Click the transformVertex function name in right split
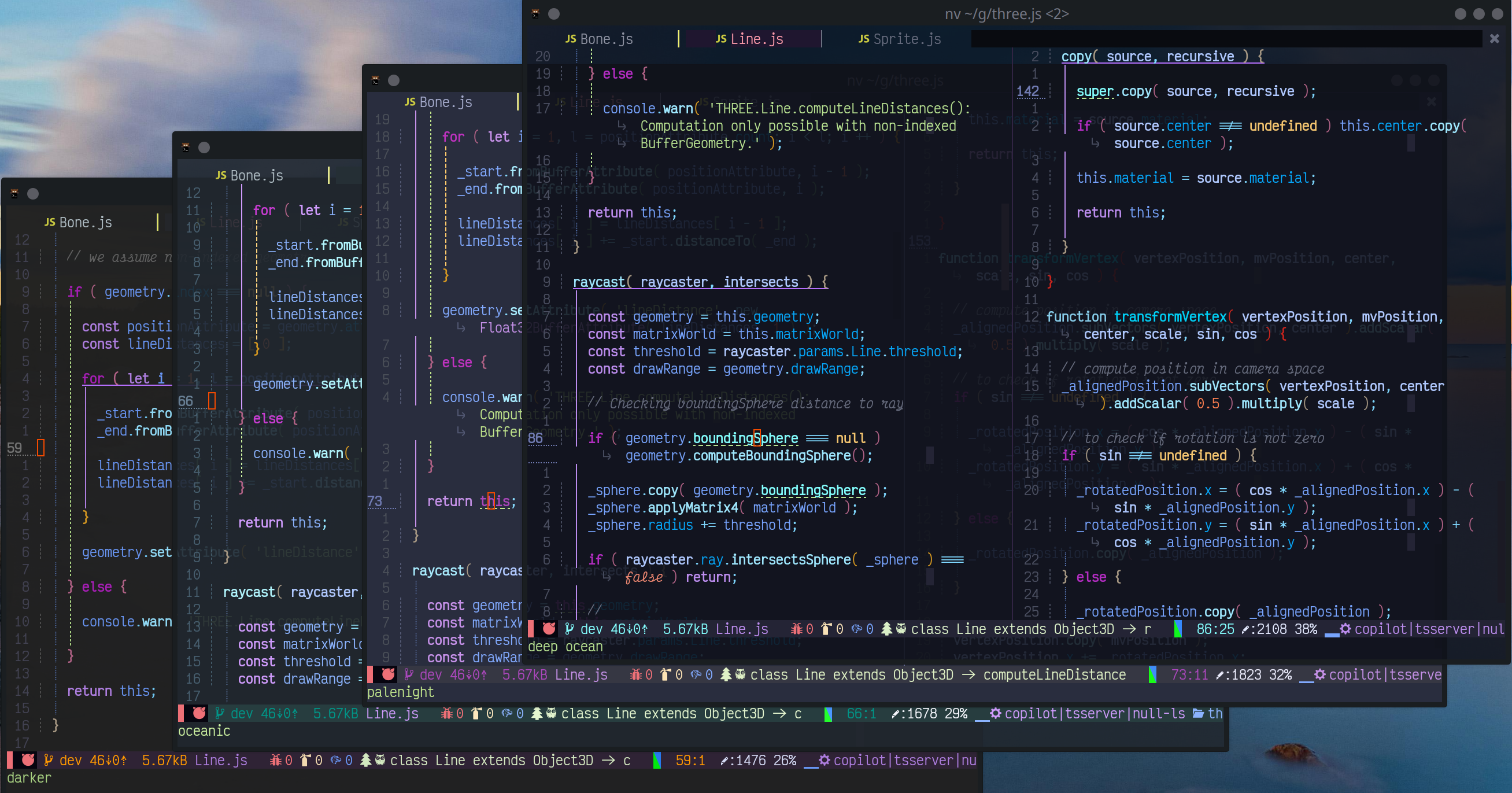 click(1170, 316)
